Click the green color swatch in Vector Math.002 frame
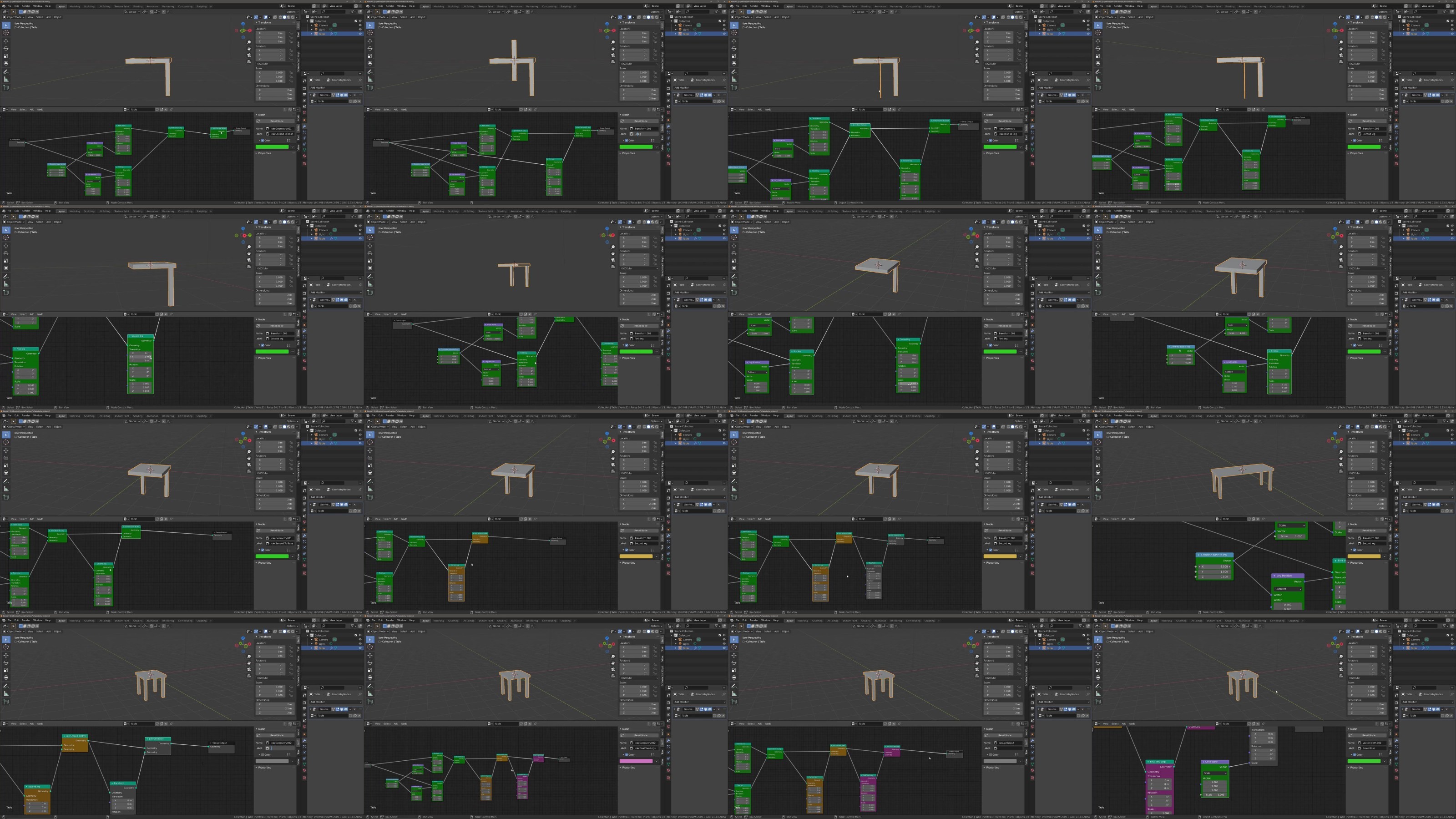 pos(1365,761)
